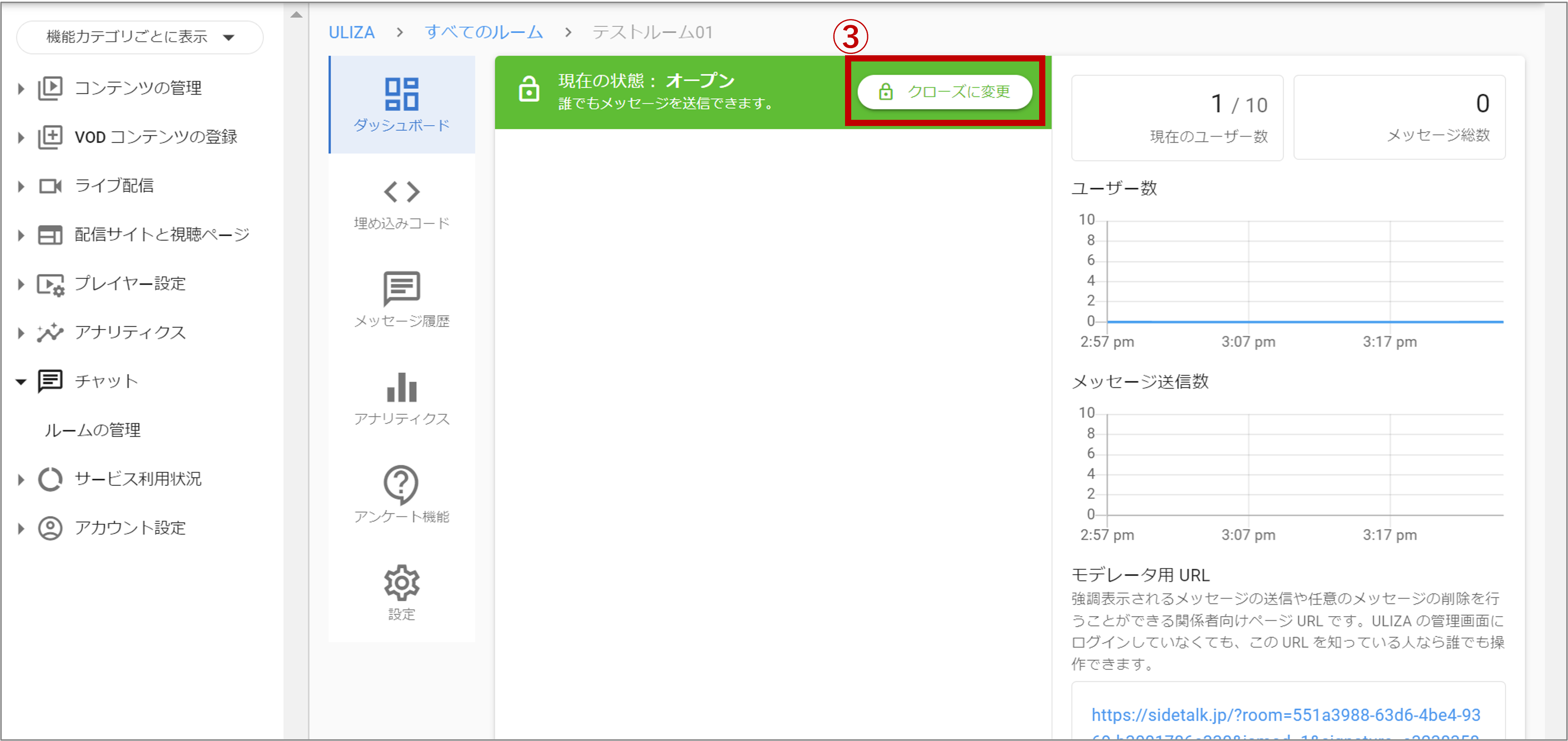Screen dimensions: 1568x741
Task: Expand the サービス利用状況 arrow
Action: point(21,479)
